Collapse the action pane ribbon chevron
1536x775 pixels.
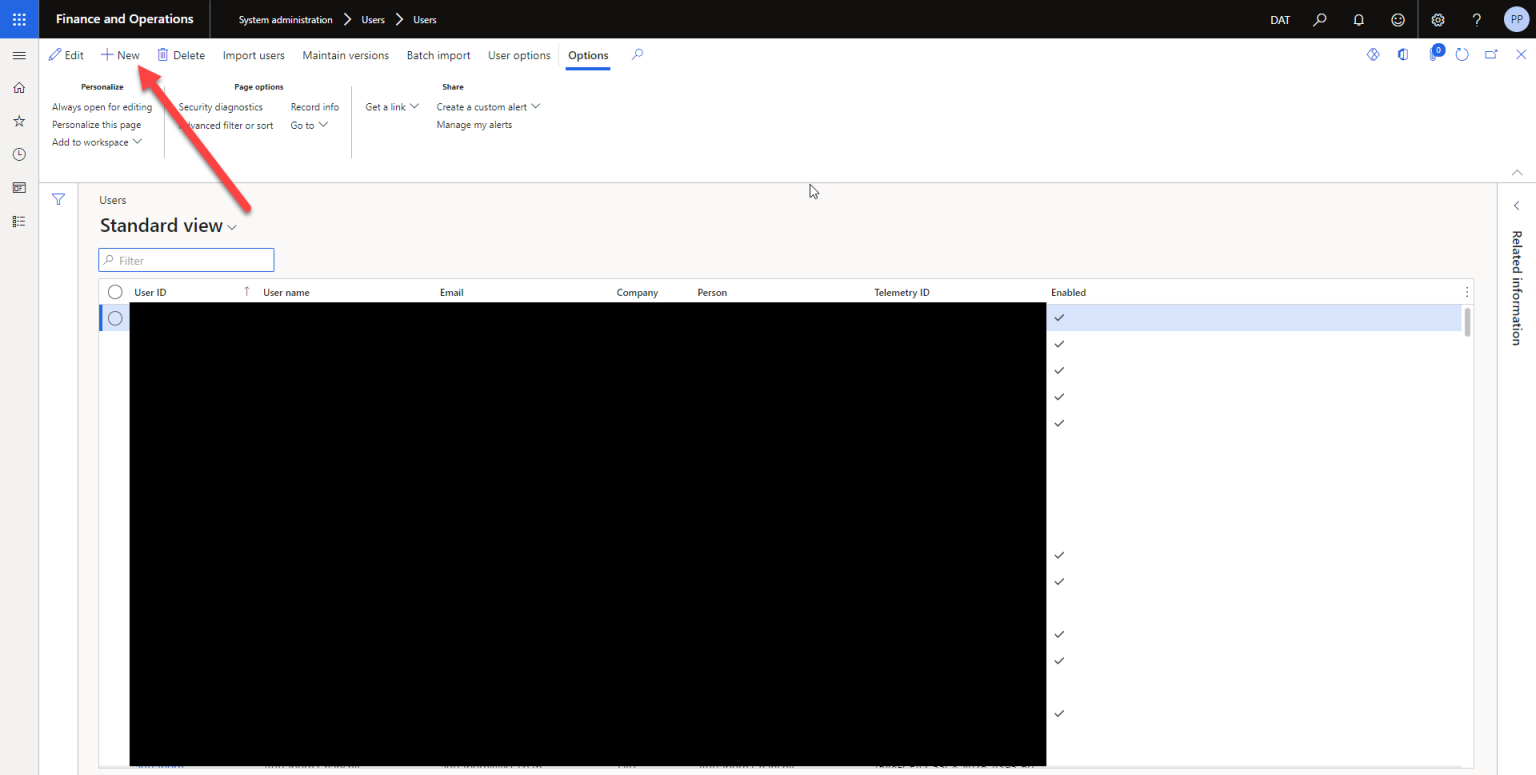1517,171
